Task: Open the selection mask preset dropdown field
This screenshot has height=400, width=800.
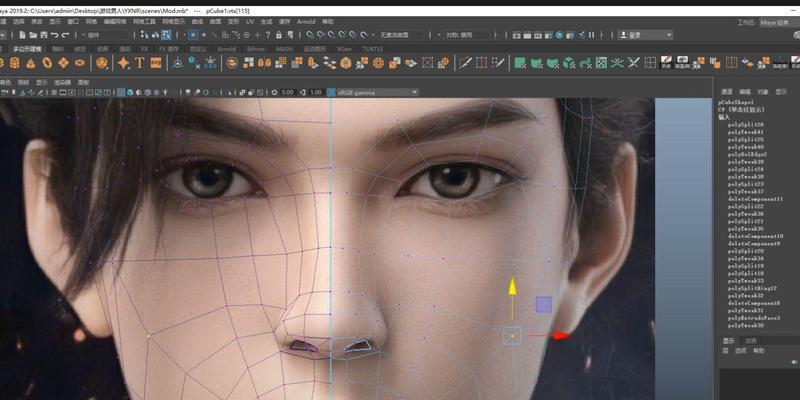Action: coord(106,35)
